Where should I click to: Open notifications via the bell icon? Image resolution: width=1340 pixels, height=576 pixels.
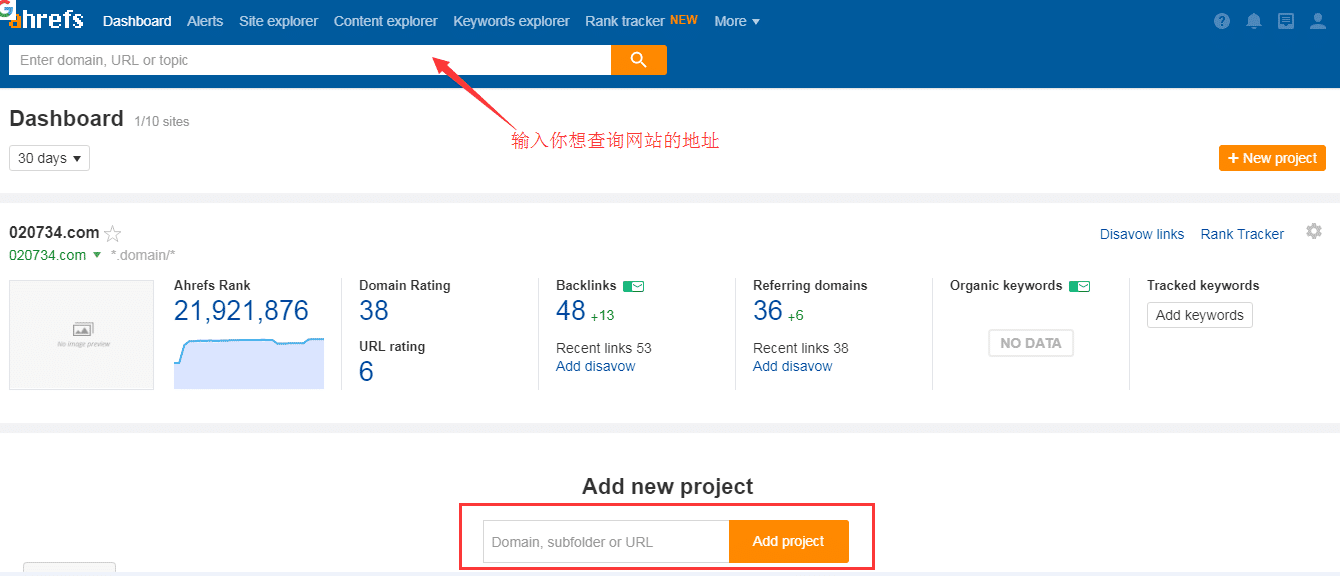[1253, 20]
